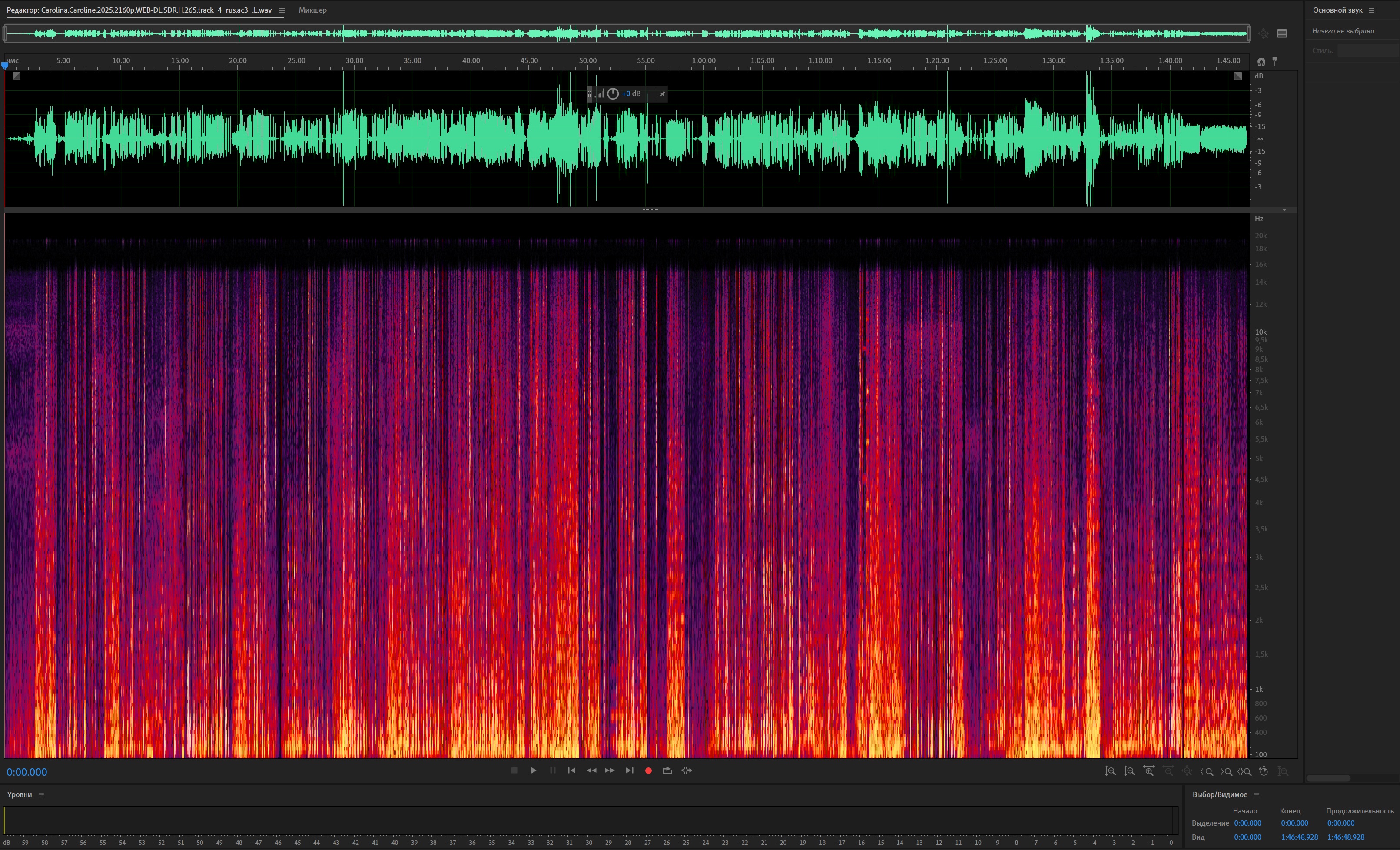The image size is (1400, 850).
Task: Click dB label on amplitude scale
Action: click(x=1258, y=76)
